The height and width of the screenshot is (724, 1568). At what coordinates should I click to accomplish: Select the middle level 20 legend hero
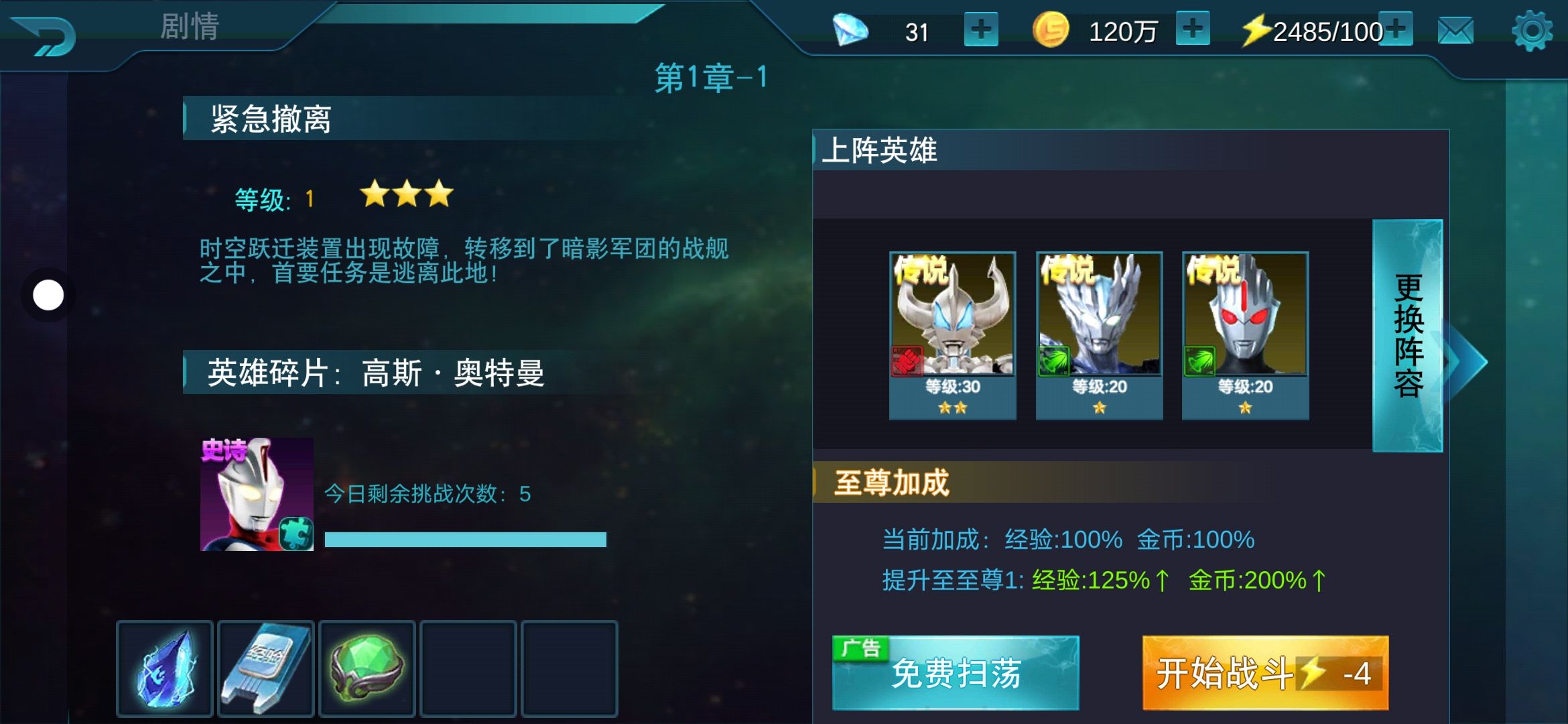(1099, 335)
